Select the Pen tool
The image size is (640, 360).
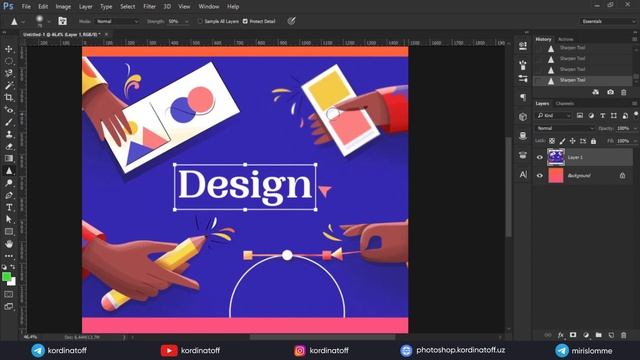9,195
